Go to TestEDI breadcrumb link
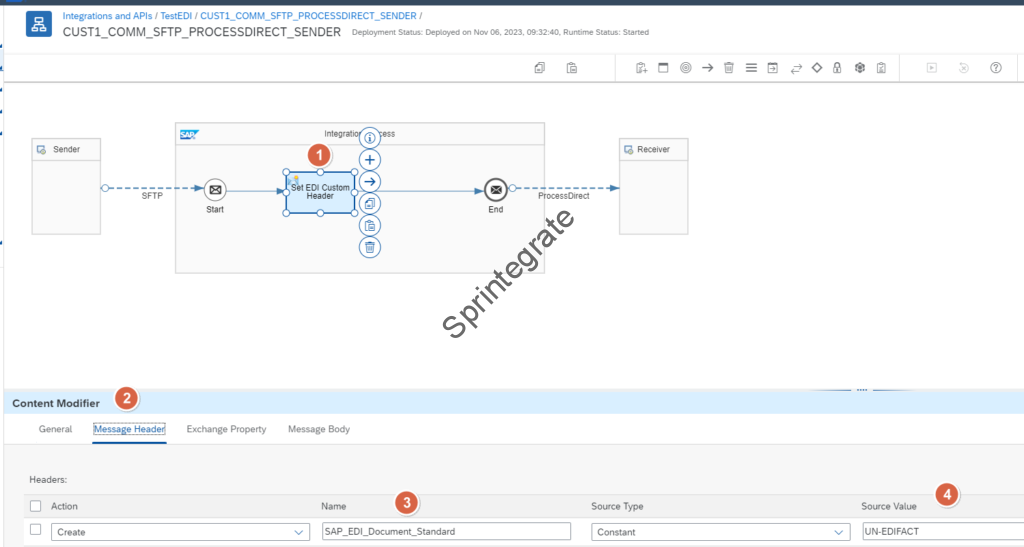The image size is (1024, 547). click(x=177, y=17)
